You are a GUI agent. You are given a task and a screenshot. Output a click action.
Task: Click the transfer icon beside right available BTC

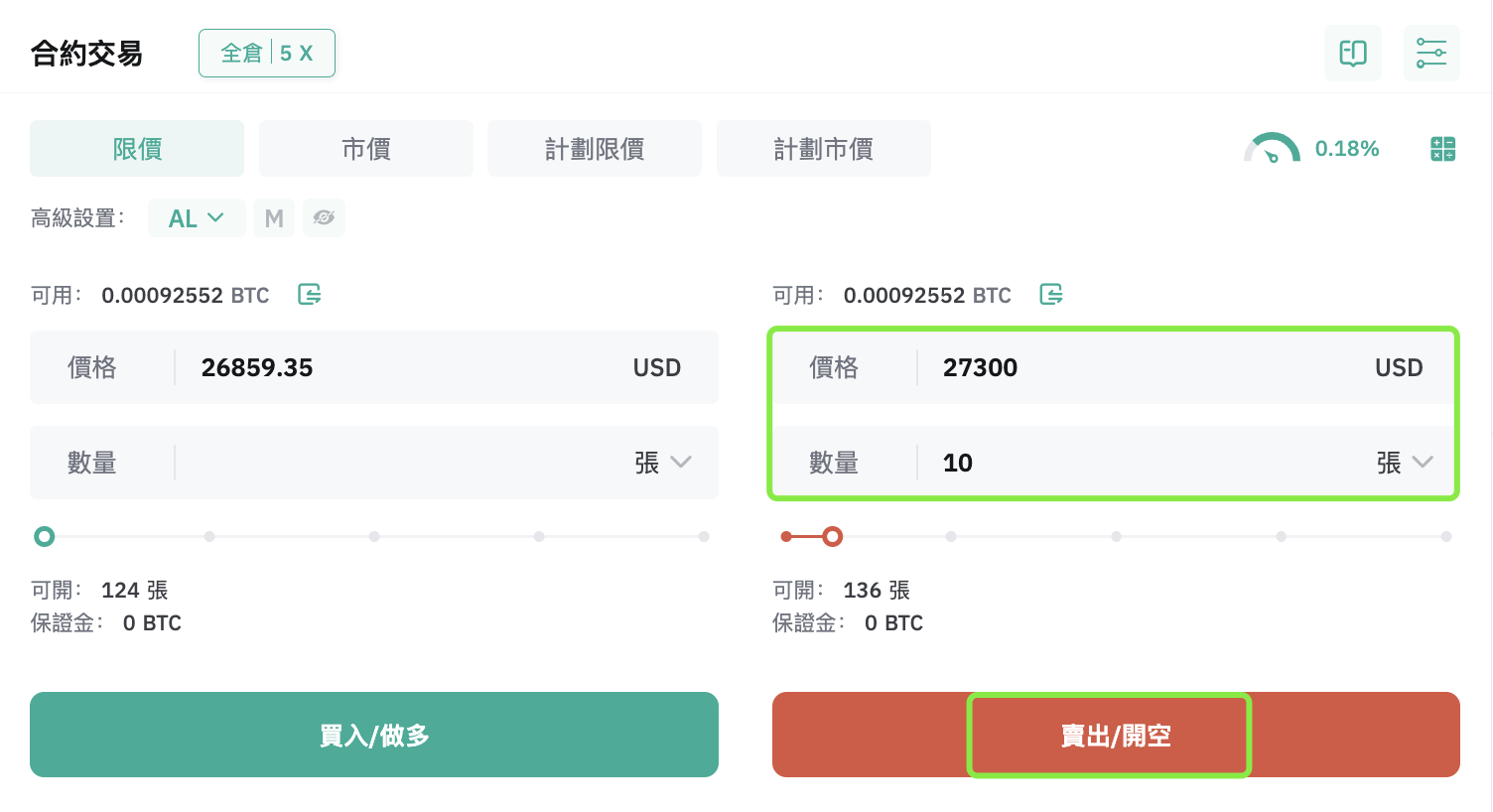point(1051,295)
